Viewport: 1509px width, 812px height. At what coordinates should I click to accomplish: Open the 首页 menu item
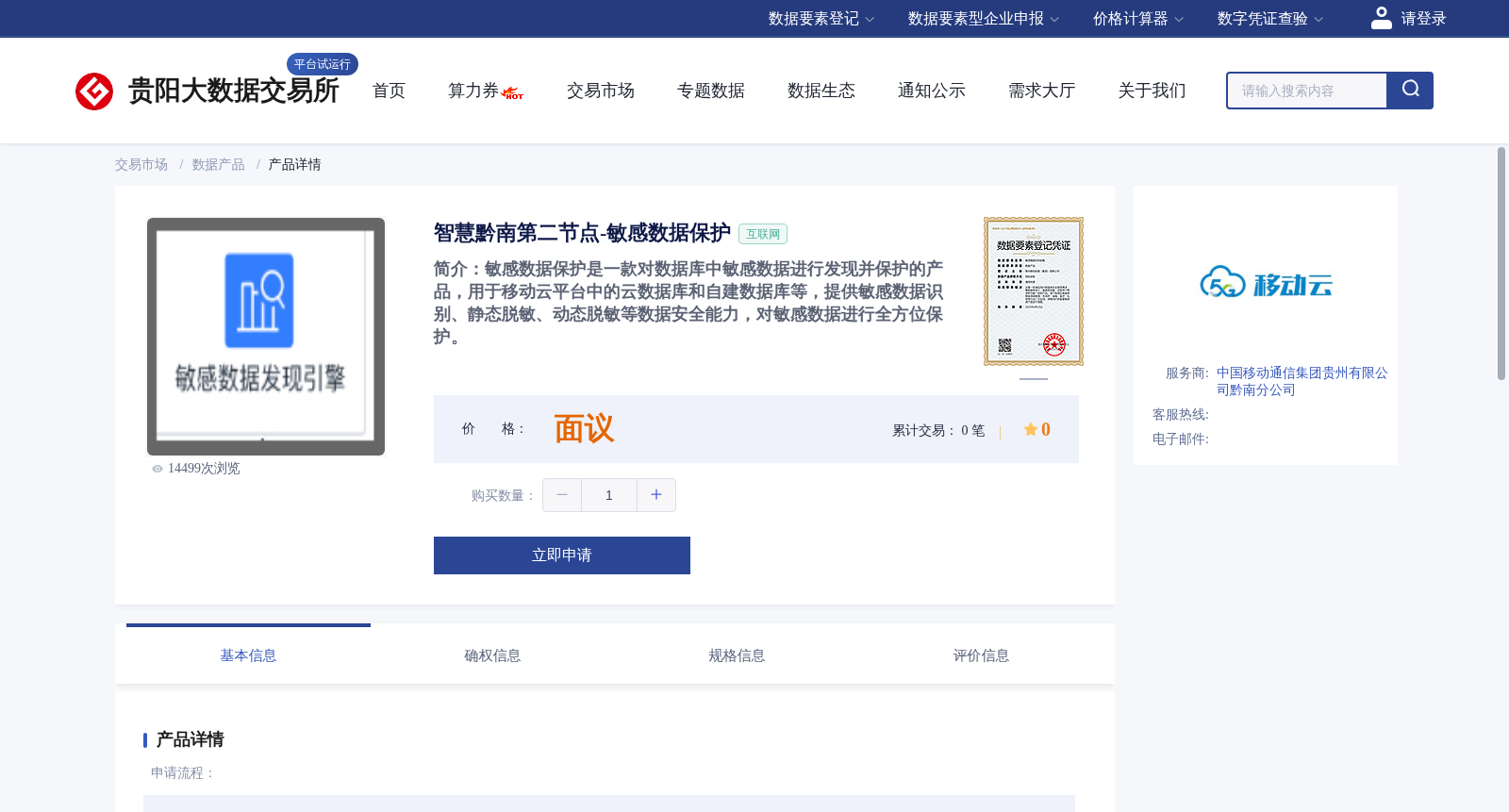tap(389, 91)
